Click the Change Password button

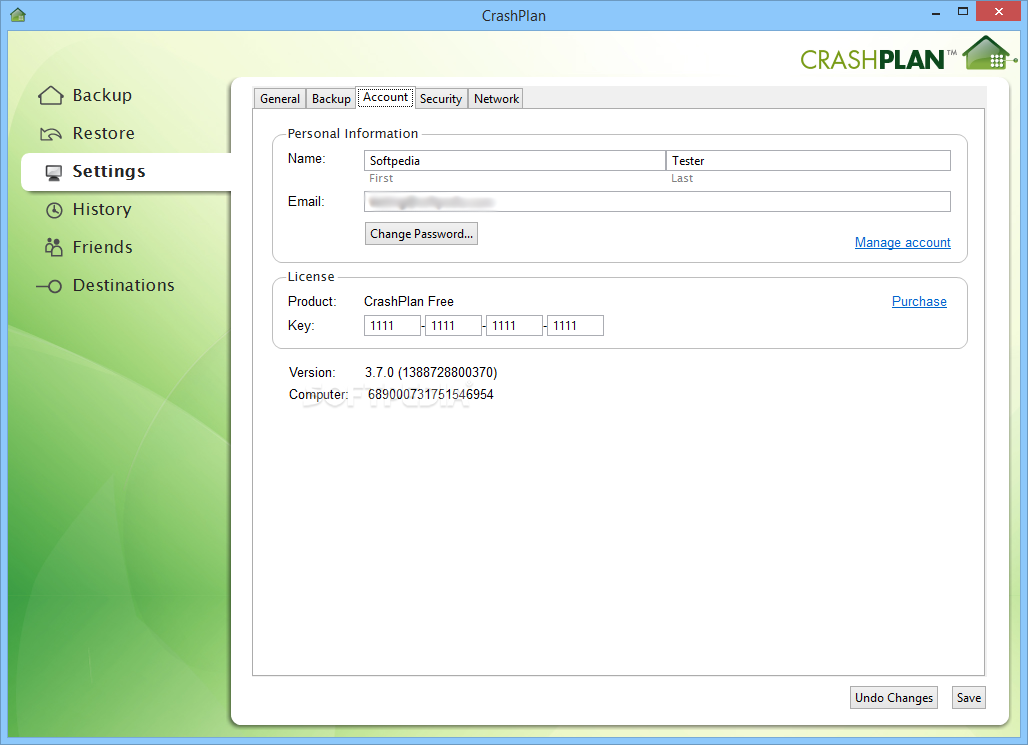(x=421, y=233)
